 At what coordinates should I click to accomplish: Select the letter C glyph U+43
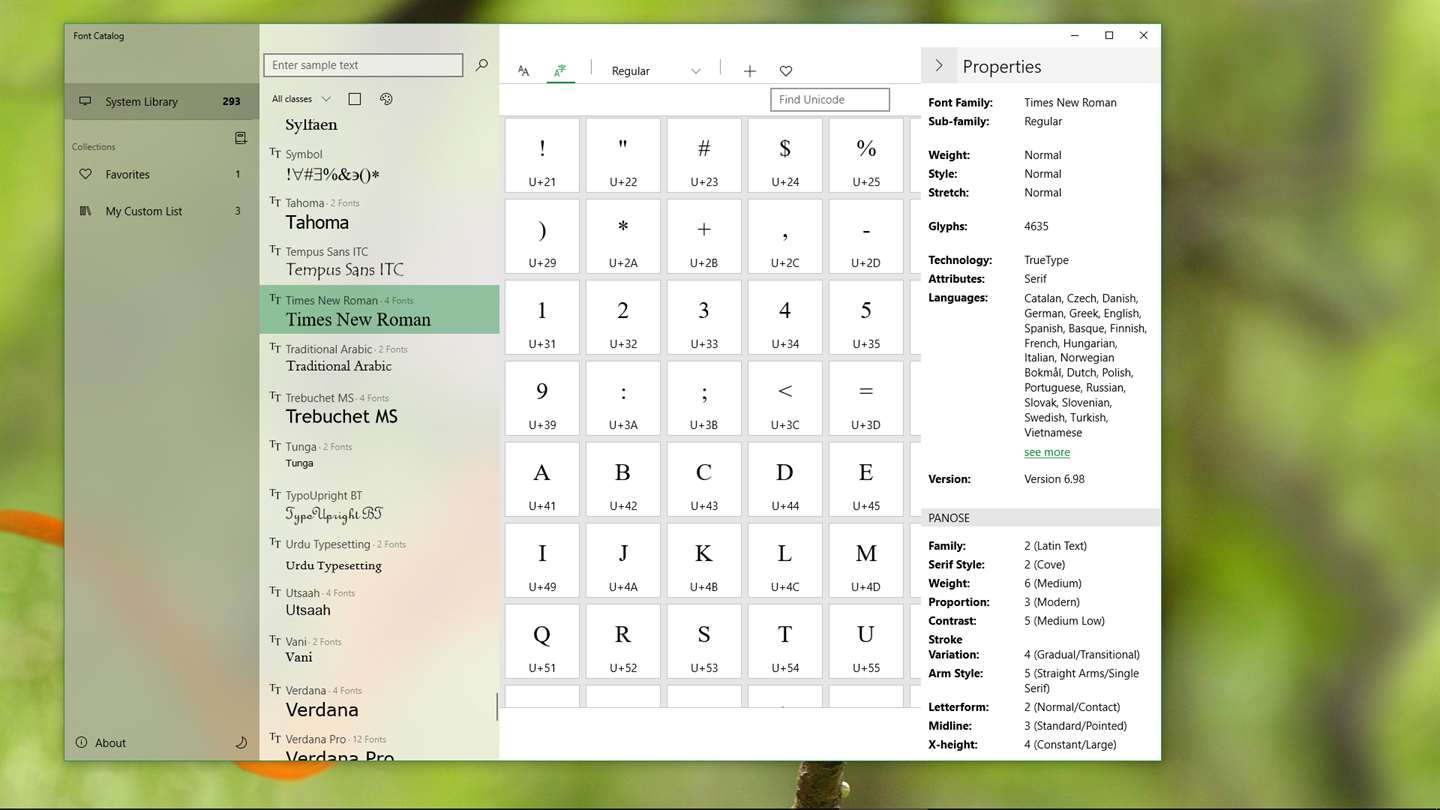pos(704,479)
